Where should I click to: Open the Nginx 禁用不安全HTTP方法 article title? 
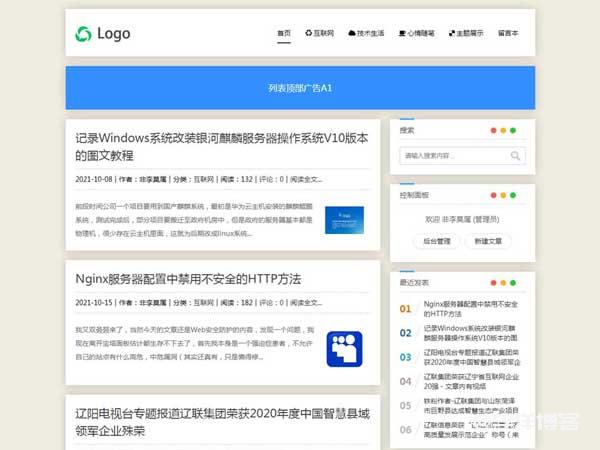click(188, 278)
